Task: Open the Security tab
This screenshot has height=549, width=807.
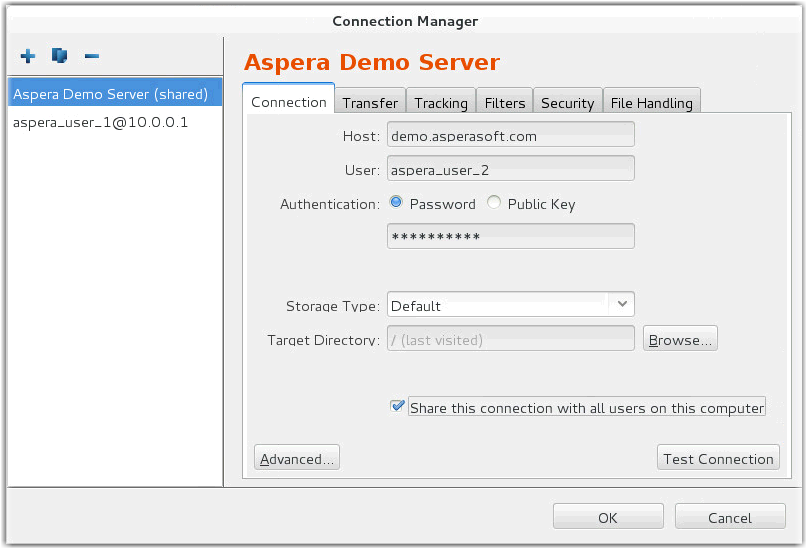Action: click(x=567, y=101)
